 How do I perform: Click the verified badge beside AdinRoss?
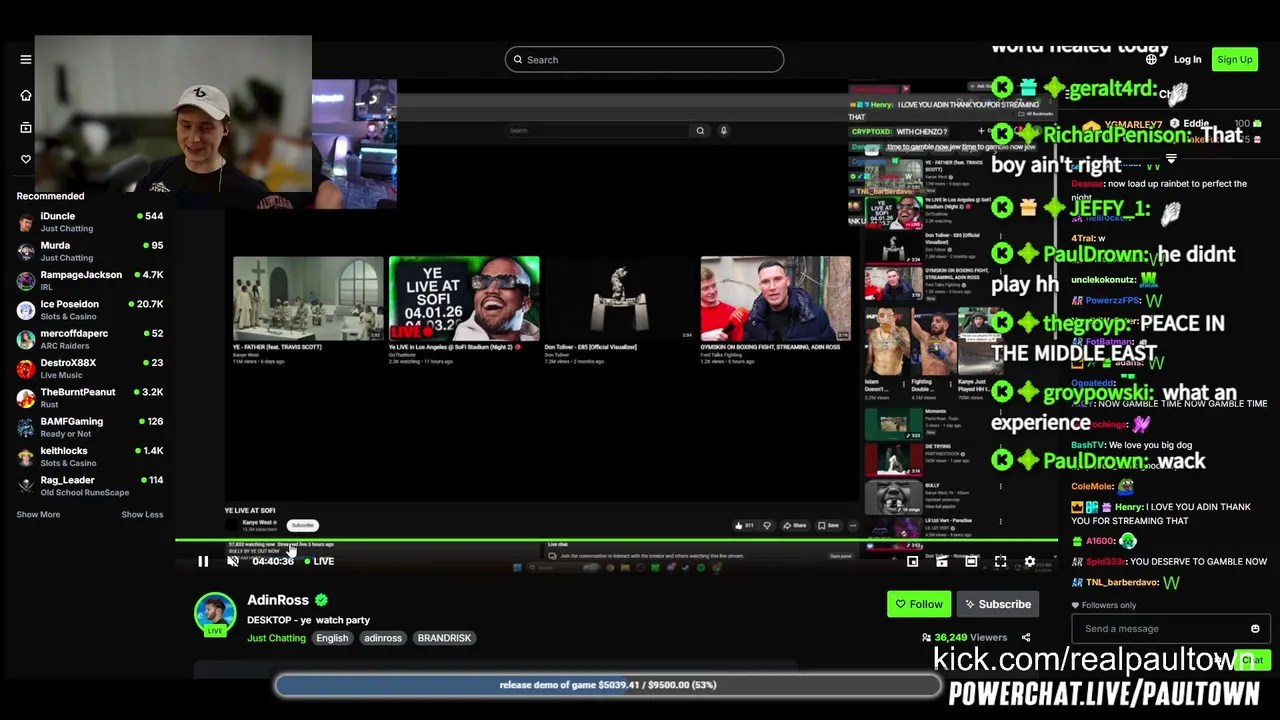(321, 600)
